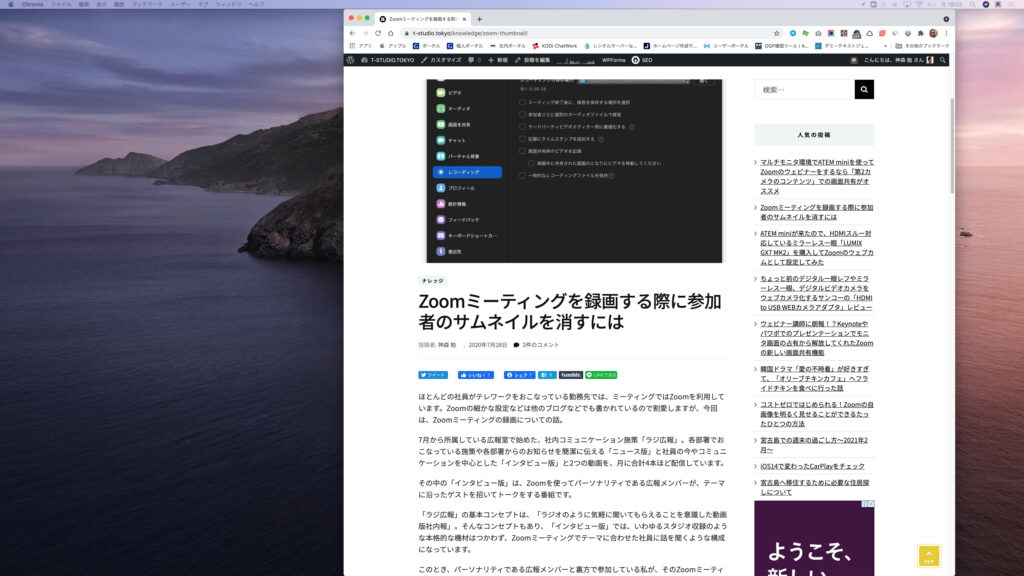Screen dimensions: 1024x576
Task: Open the Chrome three-dot menu
Action: pyautogui.click(x=946, y=33)
